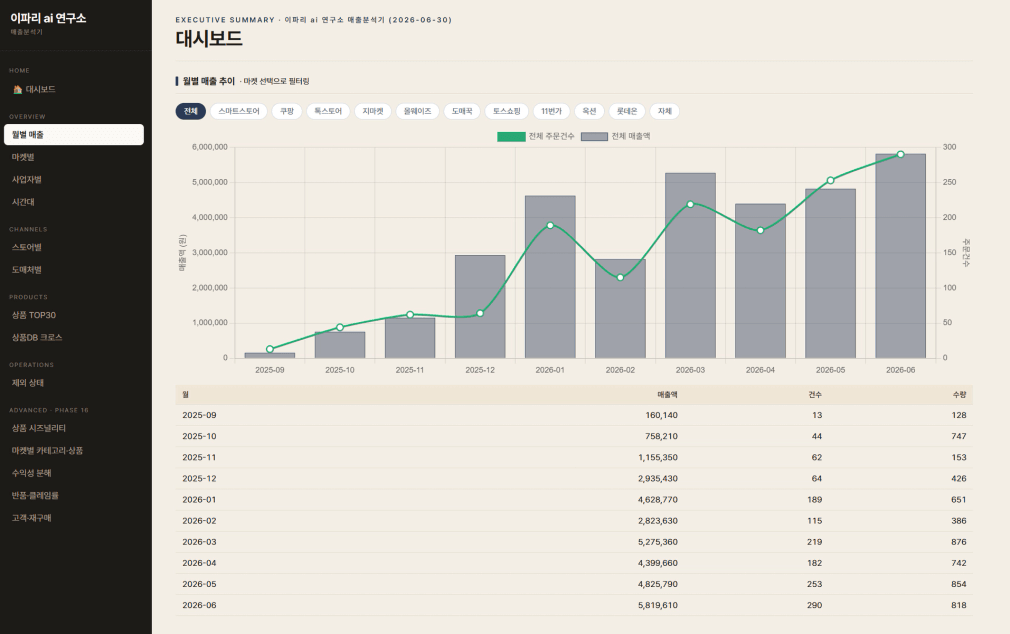Image resolution: width=1010 pixels, height=634 pixels.
Task: Select the 2026-01 table row
Action: [574, 500]
